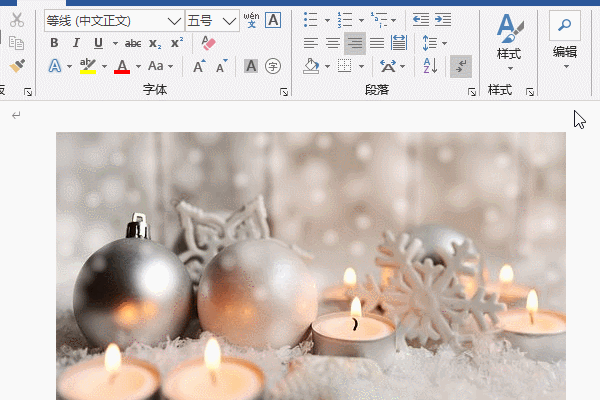Open the Styles pane dialog launcher
600x400 pixels.
tap(530, 92)
